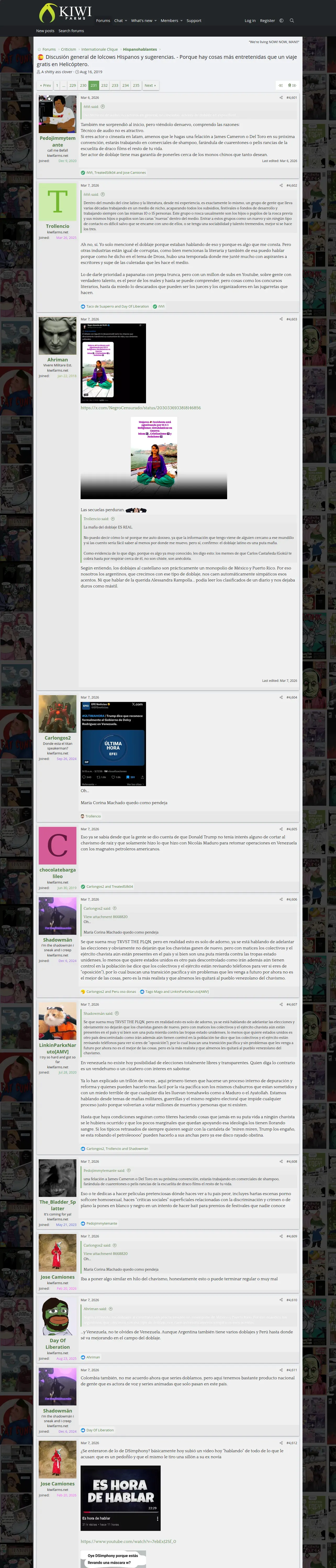Share post #4,611 via share icon
336x1568 pixels.
tap(281, 1370)
